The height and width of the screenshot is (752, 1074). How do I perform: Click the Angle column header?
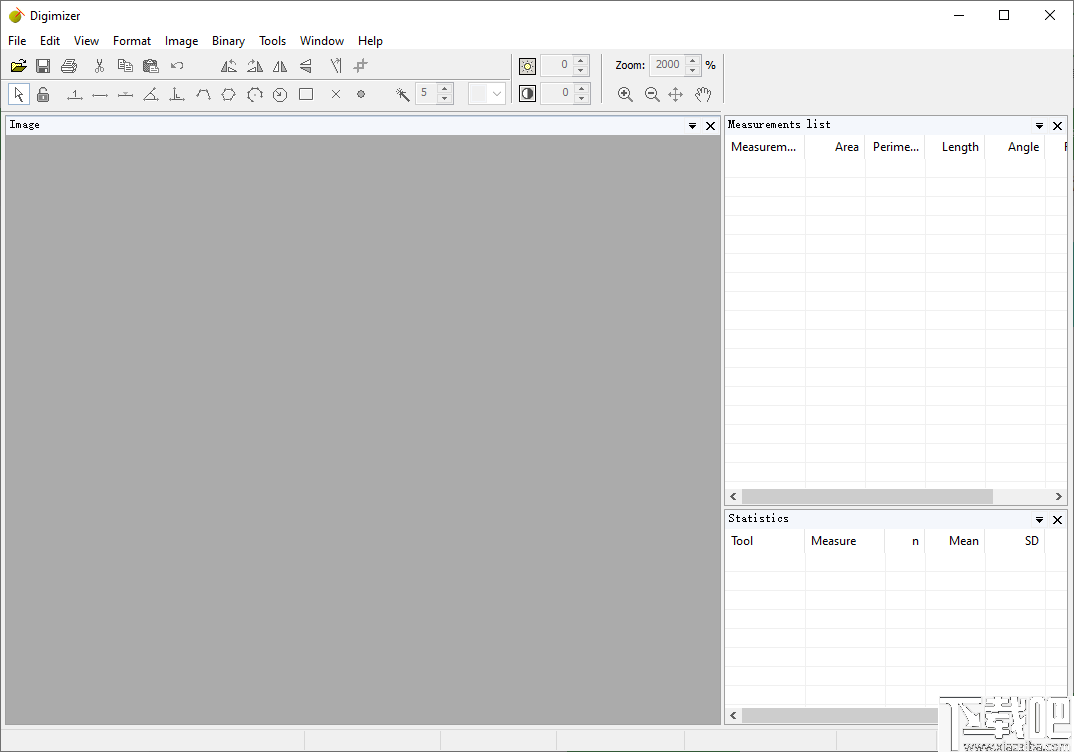click(x=1015, y=147)
